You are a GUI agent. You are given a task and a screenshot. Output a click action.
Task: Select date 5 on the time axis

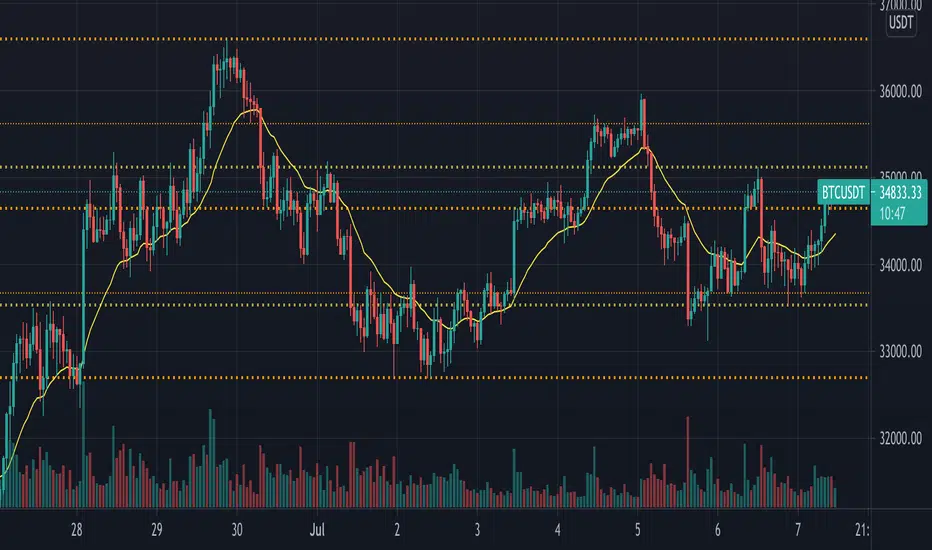[x=639, y=528]
